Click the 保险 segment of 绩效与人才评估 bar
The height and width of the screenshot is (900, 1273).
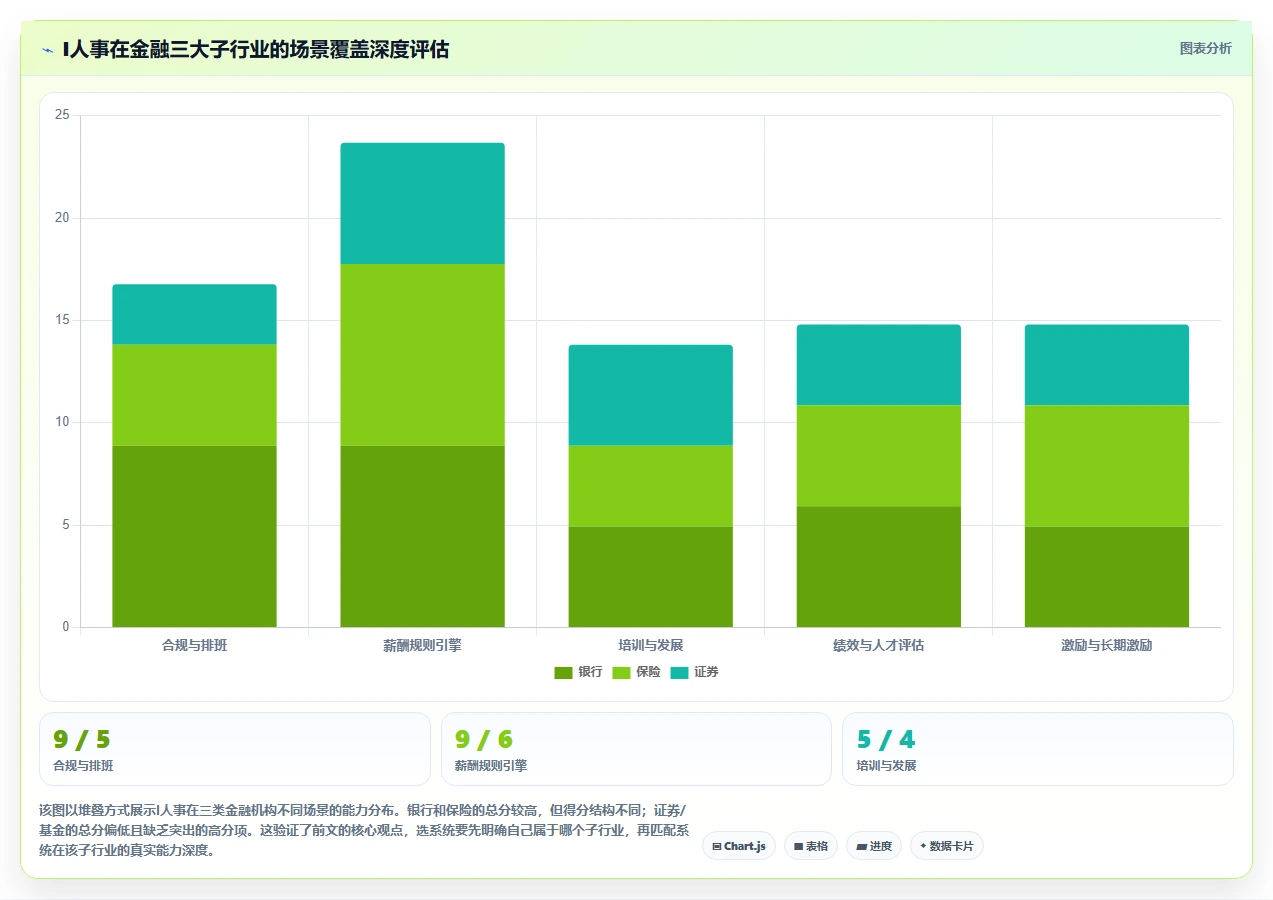[x=879, y=455]
